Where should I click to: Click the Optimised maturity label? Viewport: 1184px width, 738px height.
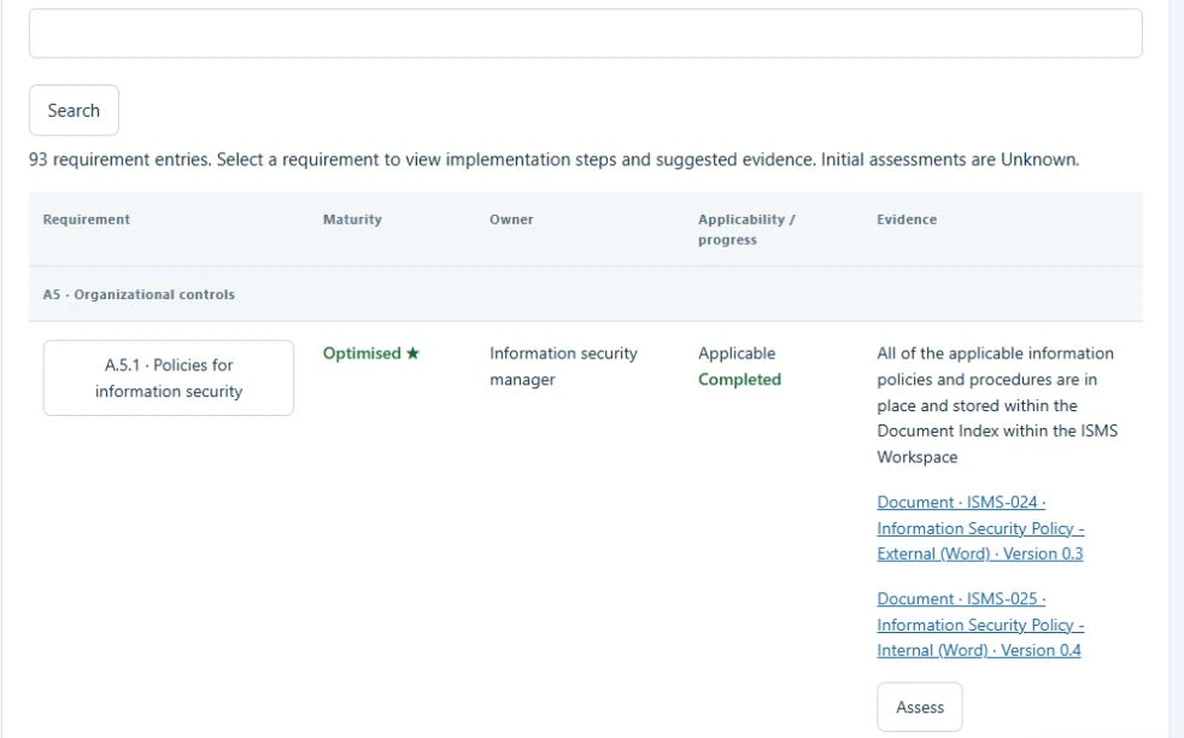point(362,354)
